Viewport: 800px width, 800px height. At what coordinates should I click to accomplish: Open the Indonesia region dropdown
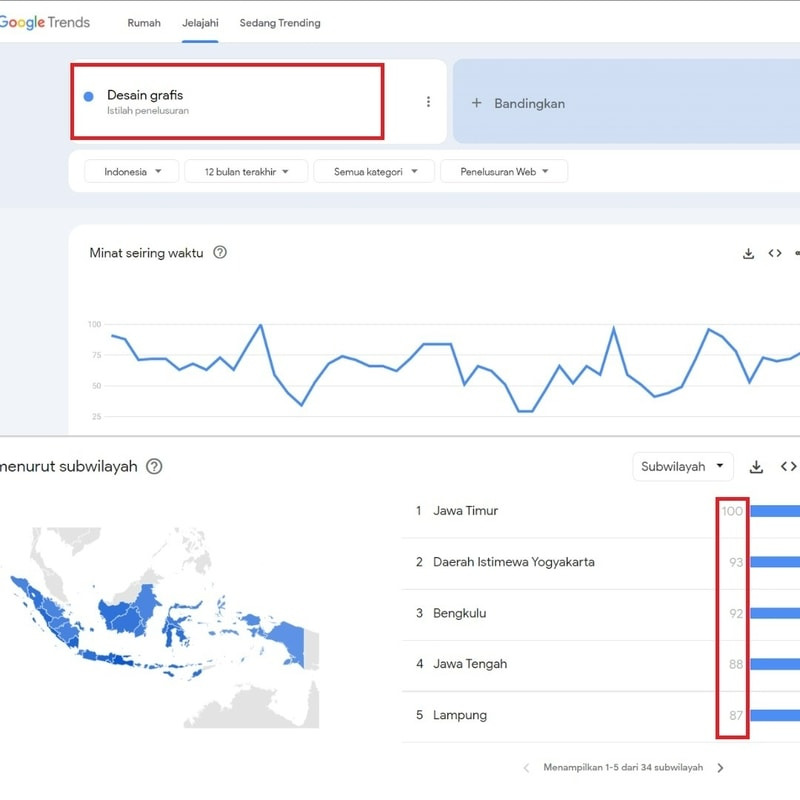(132, 171)
